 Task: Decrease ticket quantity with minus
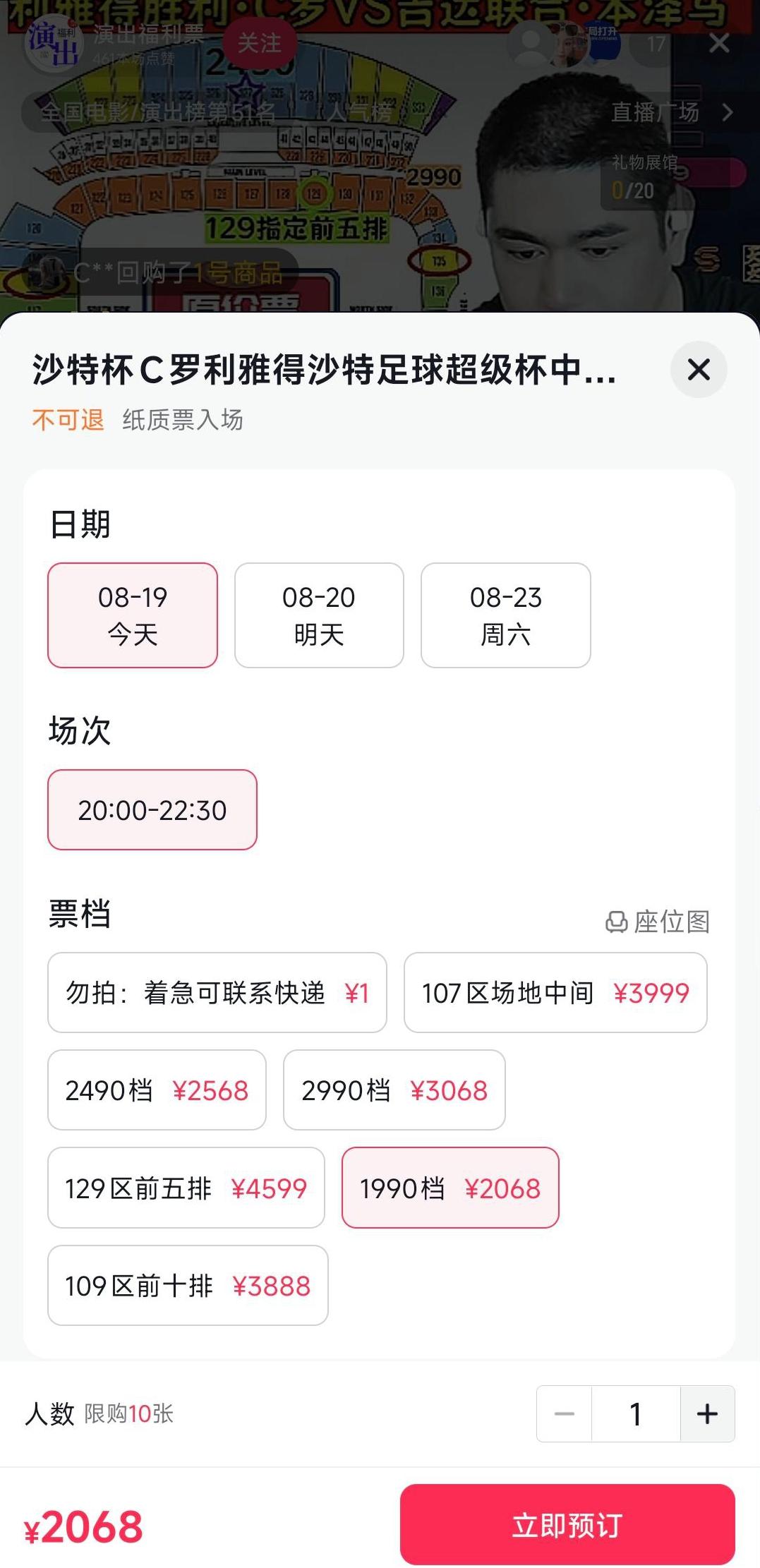pyautogui.click(x=565, y=1413)
